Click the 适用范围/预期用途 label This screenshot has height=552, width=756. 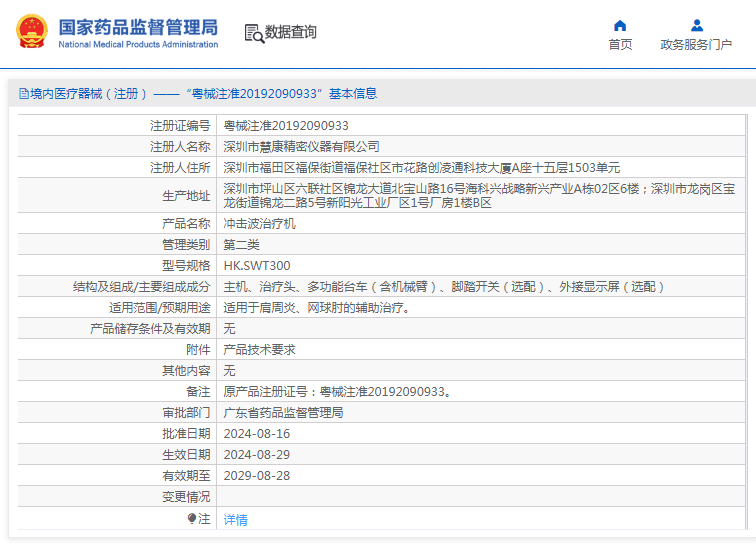point(160,308)
